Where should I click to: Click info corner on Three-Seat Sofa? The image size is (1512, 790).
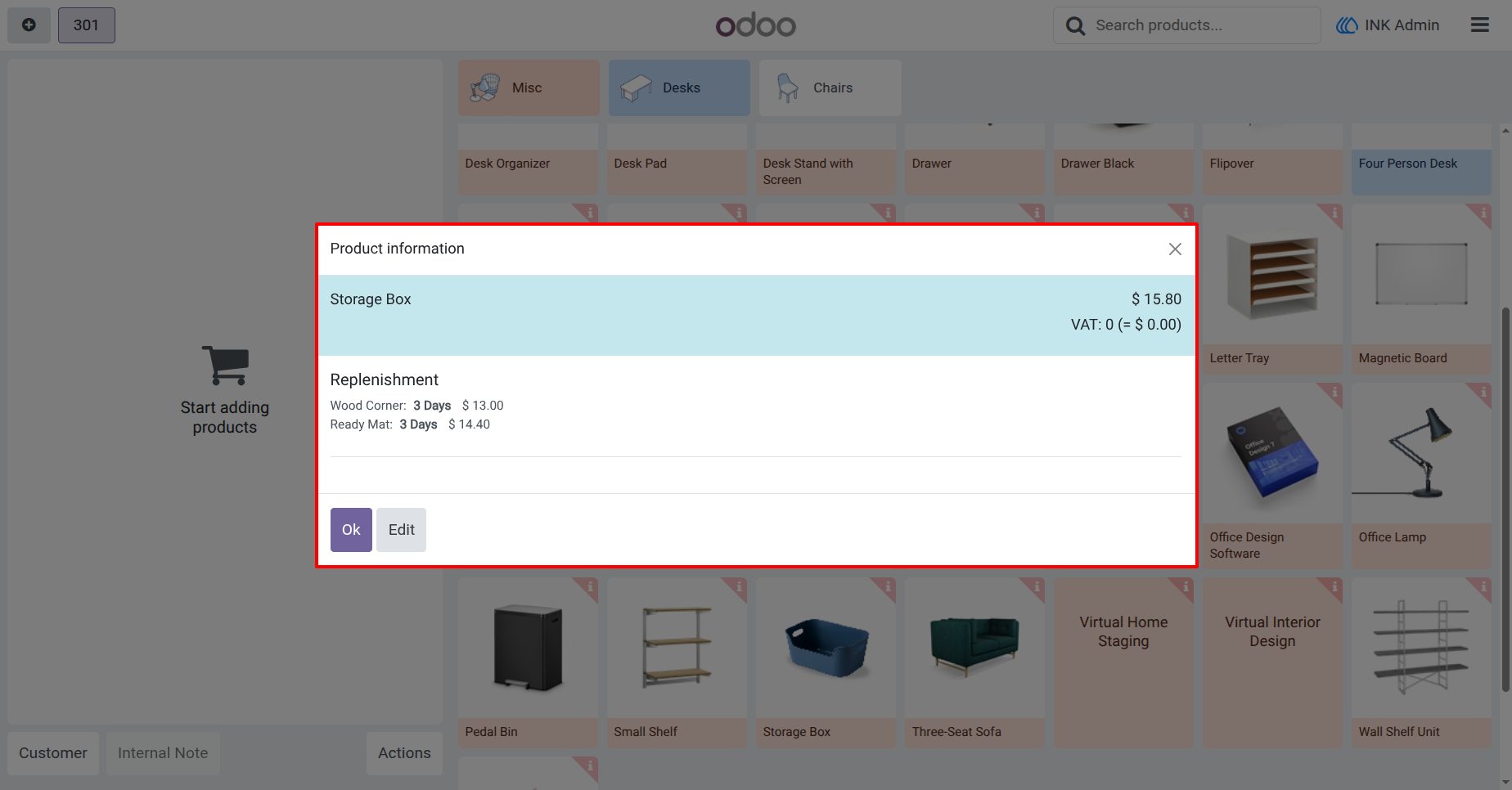[1036, 586]
